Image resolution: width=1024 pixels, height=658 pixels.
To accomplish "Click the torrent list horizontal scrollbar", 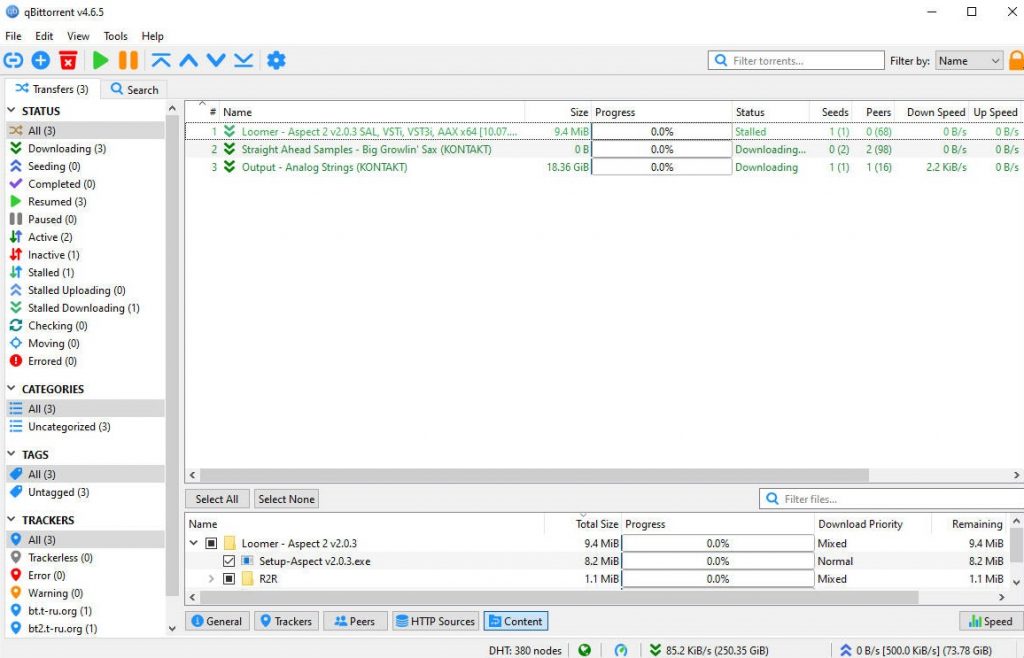I will pyautogui.click(x=534, y=475).
